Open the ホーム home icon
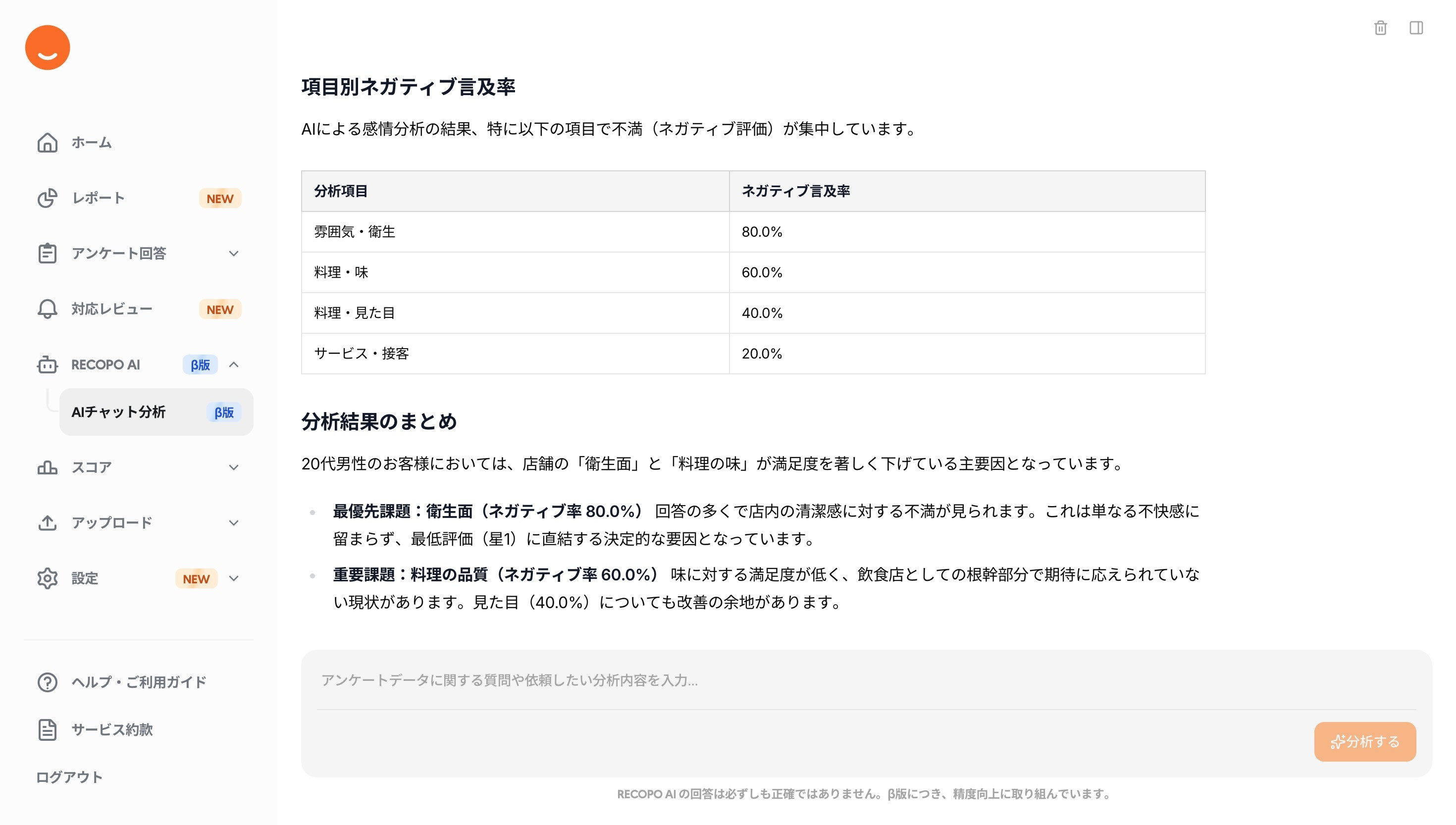Screen dimensions: 1456x825 pos(48,142)
